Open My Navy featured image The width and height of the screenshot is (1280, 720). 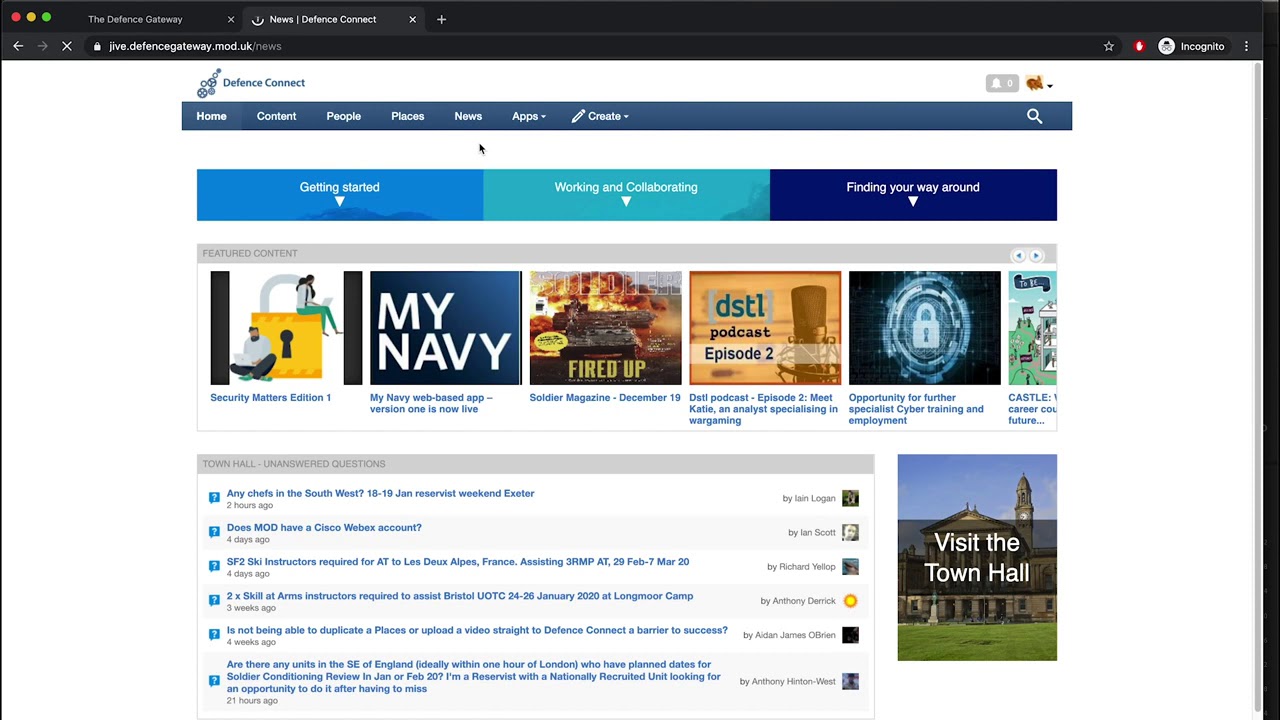click(445, 328)
